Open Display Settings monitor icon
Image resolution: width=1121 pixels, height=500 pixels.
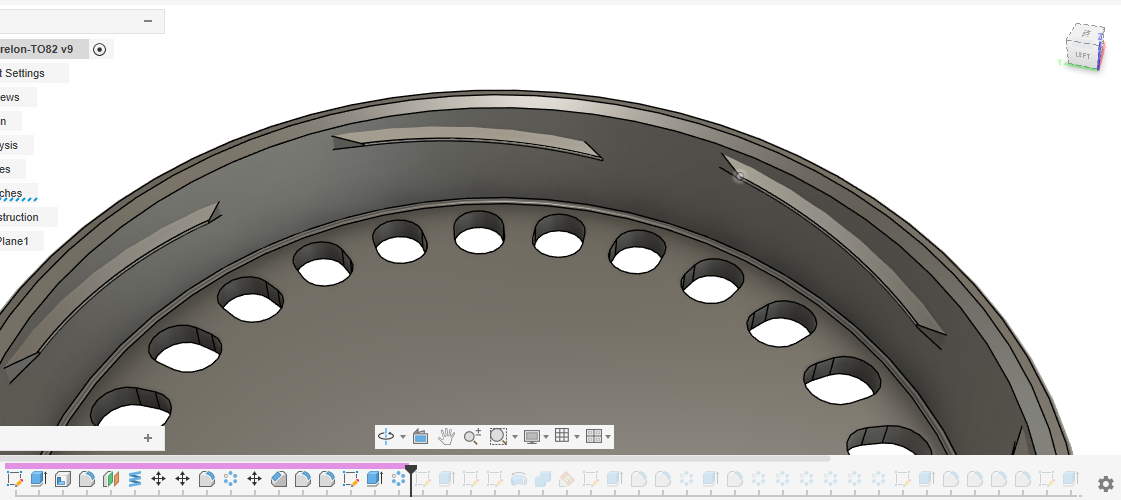[532, 436]
